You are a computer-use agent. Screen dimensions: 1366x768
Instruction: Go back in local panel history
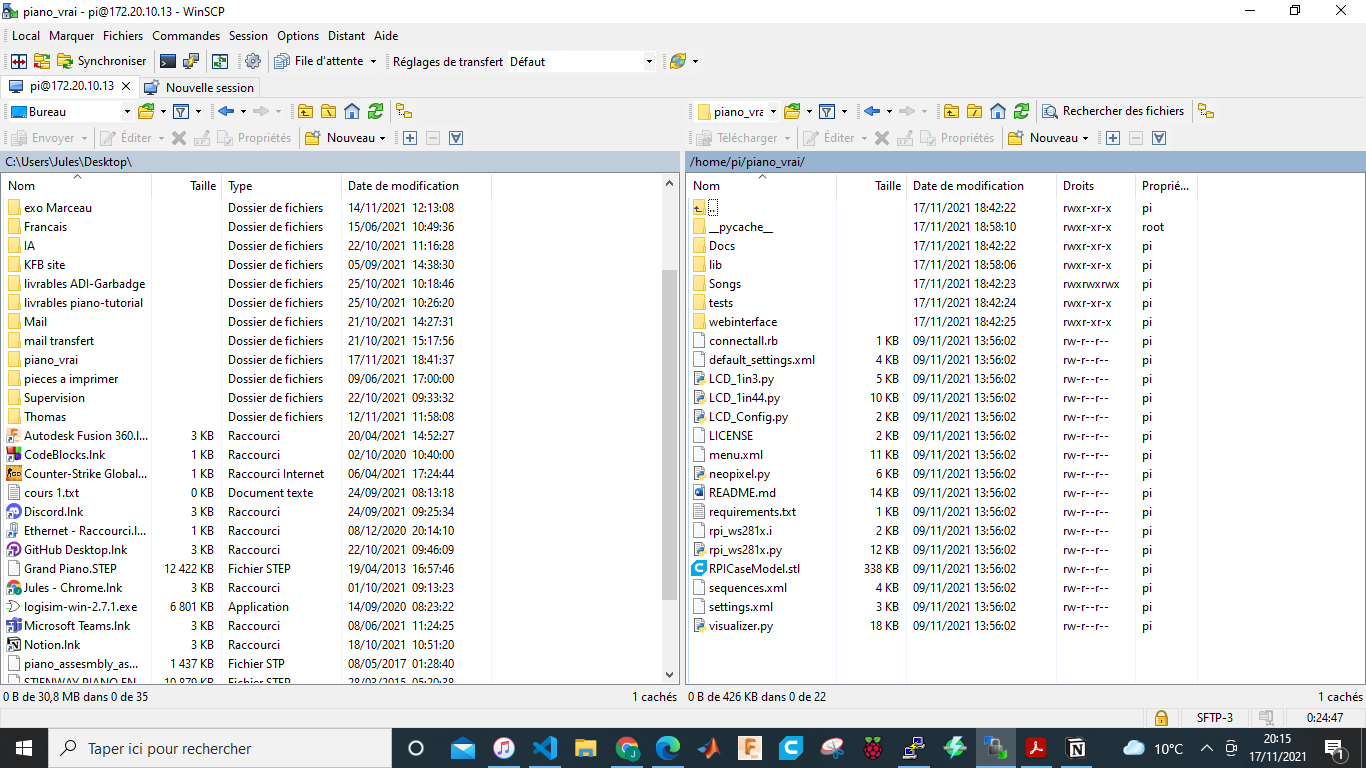(226, 111)
